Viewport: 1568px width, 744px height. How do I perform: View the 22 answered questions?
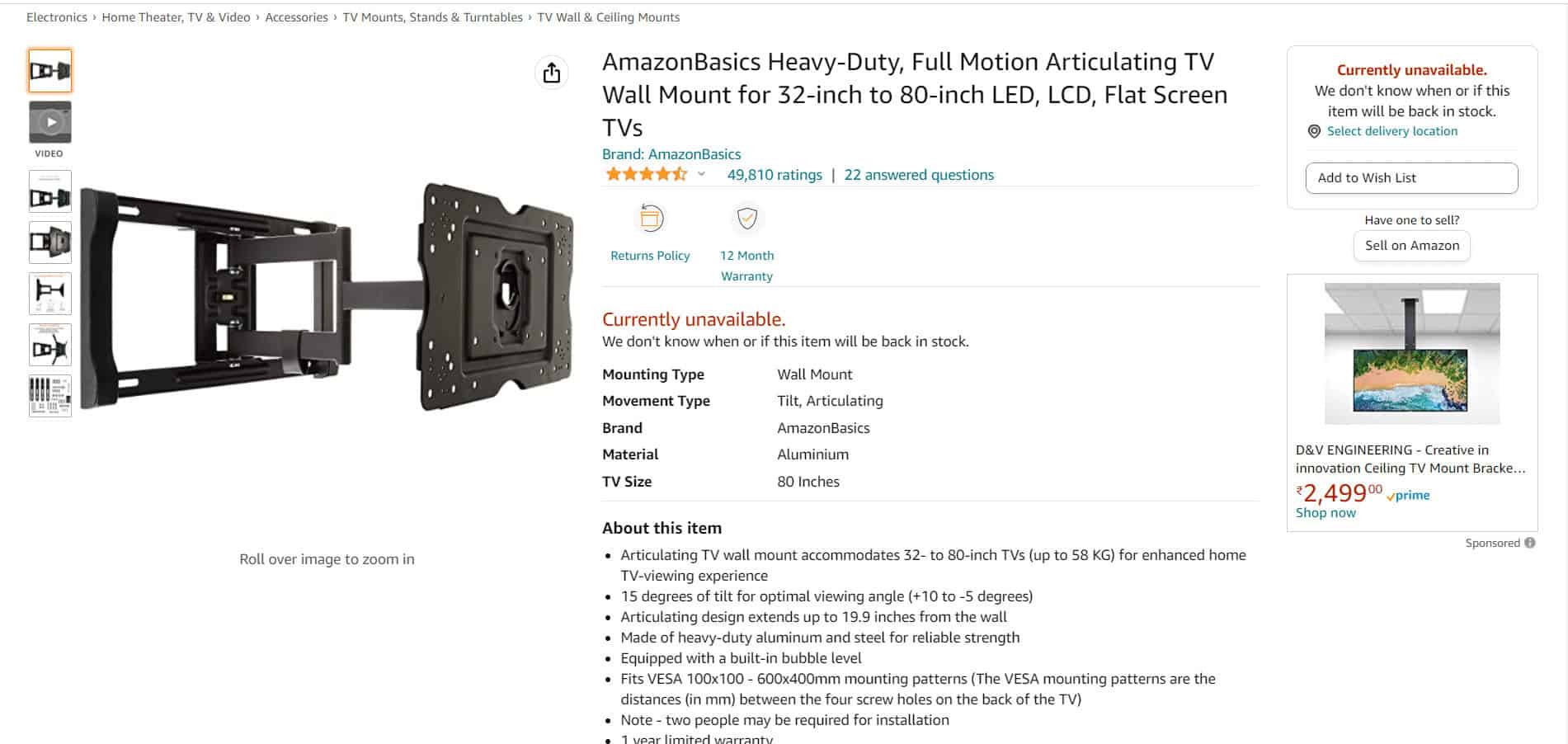918,174
